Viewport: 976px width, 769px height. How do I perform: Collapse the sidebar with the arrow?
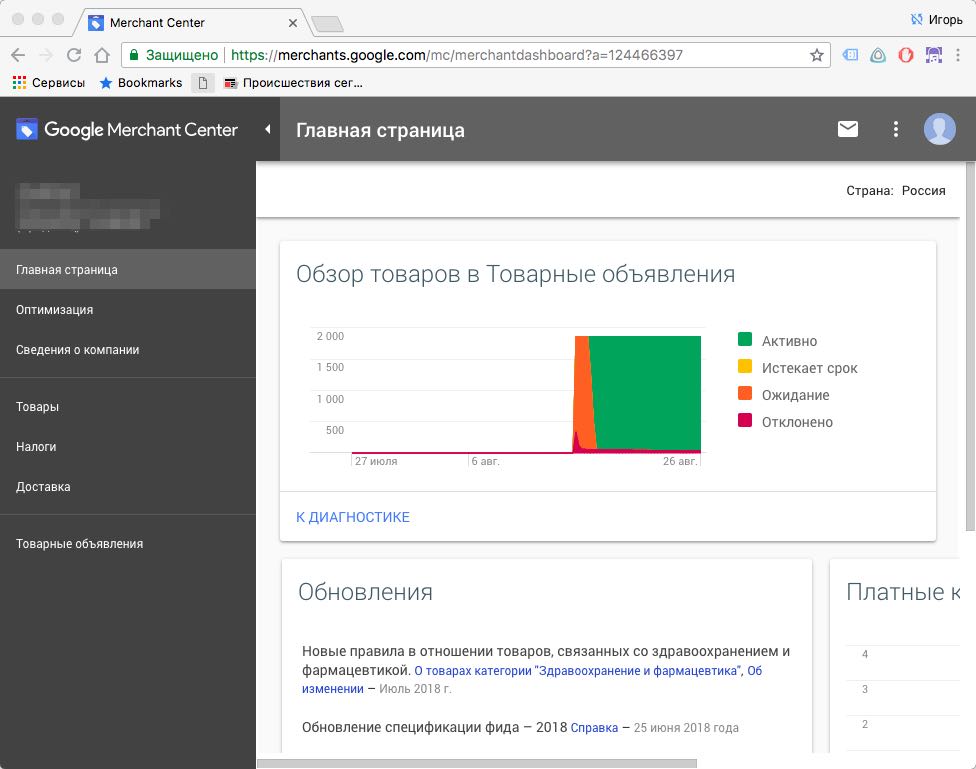[267, 129]
